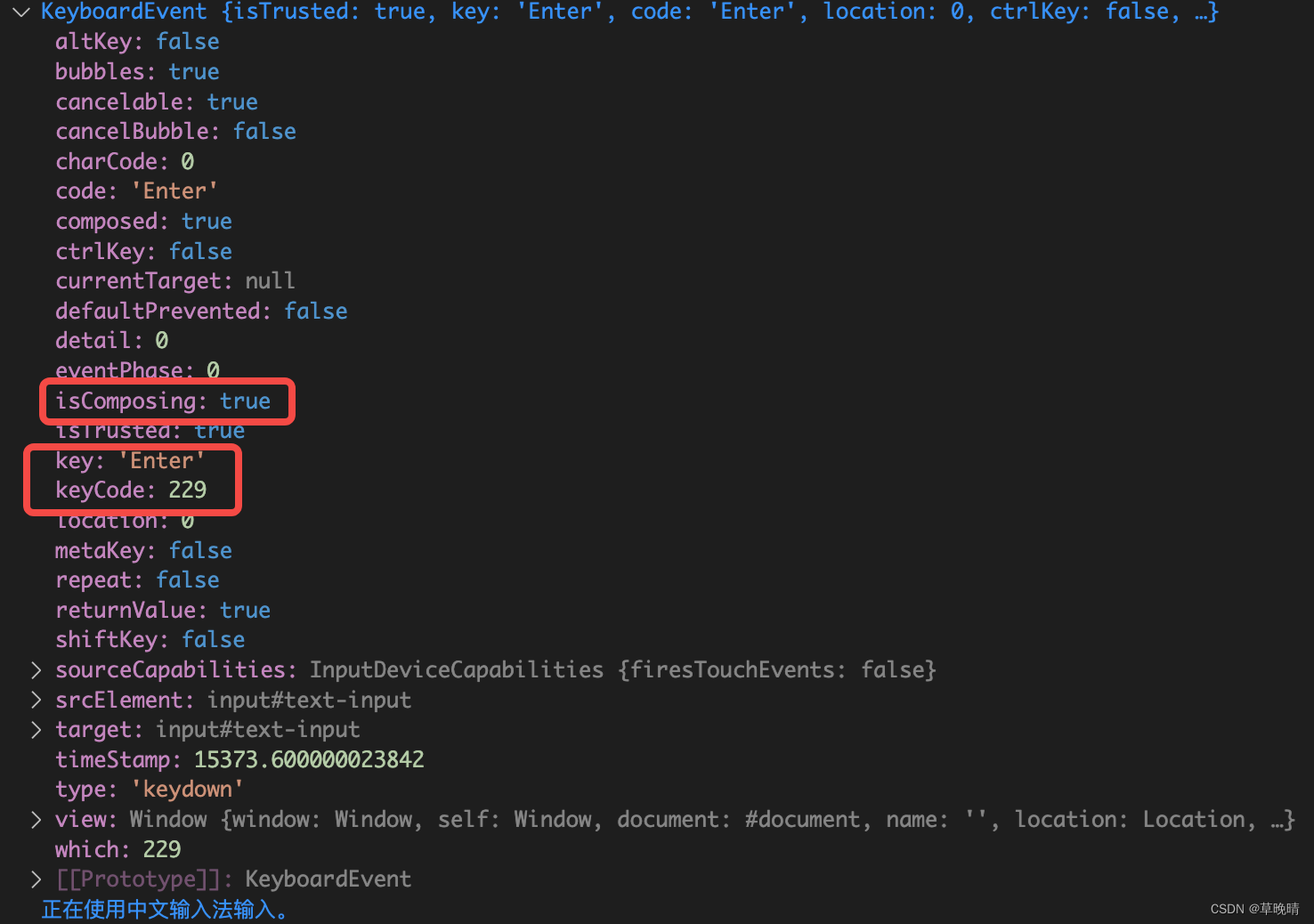
Task: Expand the target property
Action: tap(36, 729)
